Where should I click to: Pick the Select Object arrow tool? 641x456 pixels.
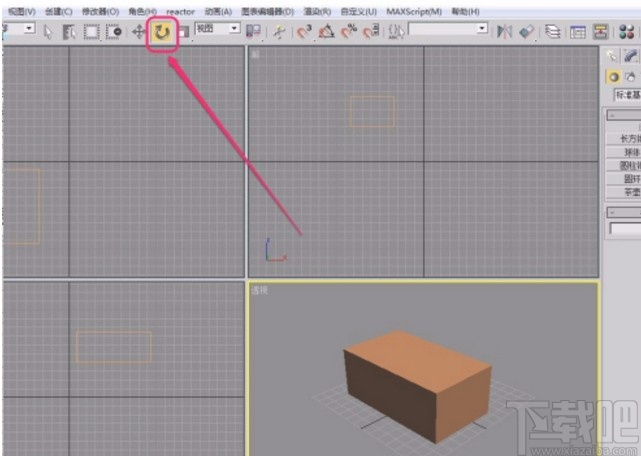pyautogui.click(x=48, y=31)
